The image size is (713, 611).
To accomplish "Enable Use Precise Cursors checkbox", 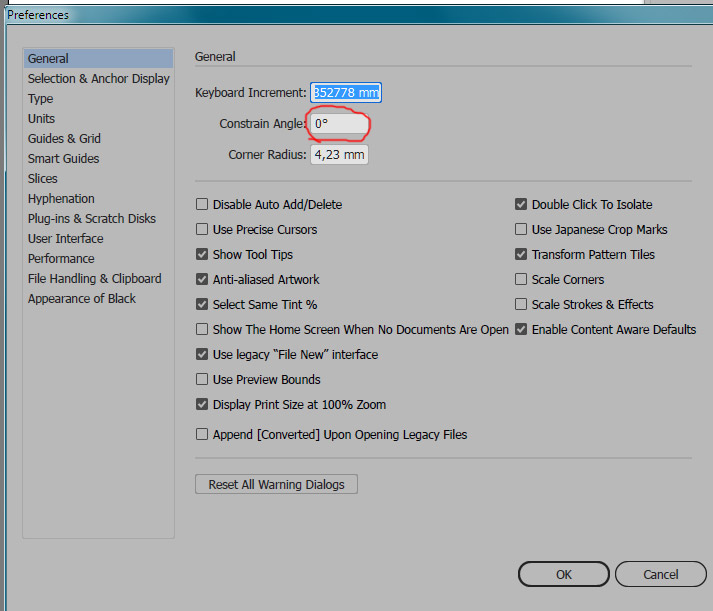I will [x=202, y=229].
